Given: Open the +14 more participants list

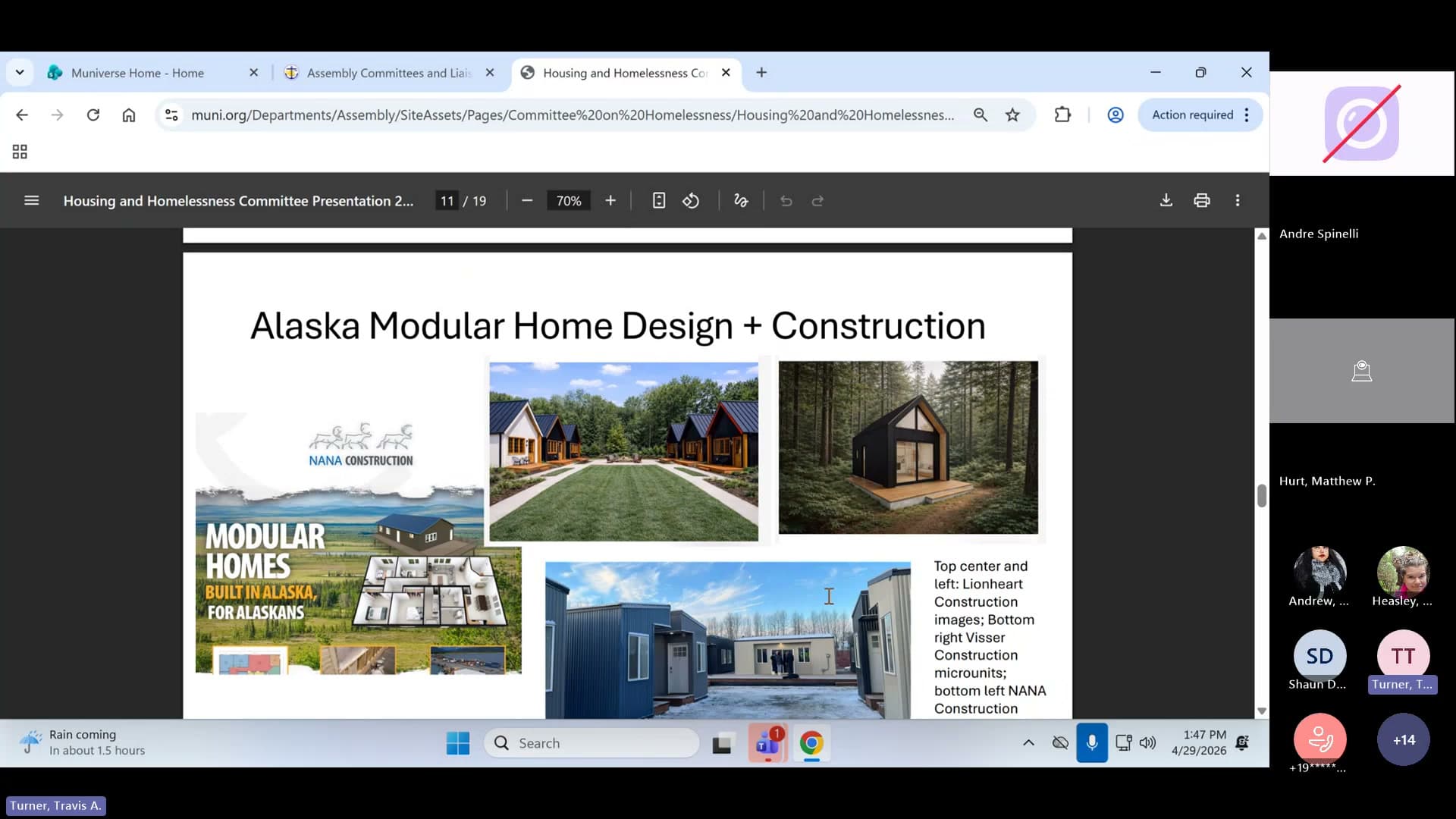Looking at the screenshot, I should 1404,739.
